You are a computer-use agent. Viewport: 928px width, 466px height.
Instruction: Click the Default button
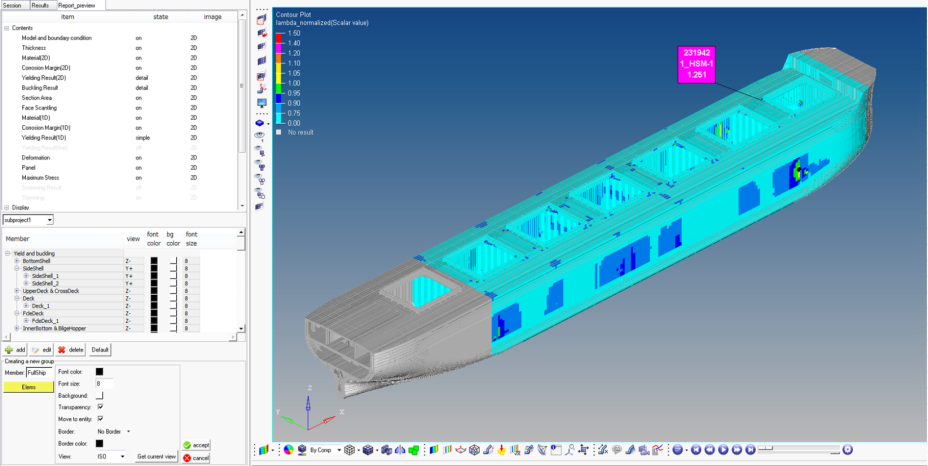pos(100,350)
